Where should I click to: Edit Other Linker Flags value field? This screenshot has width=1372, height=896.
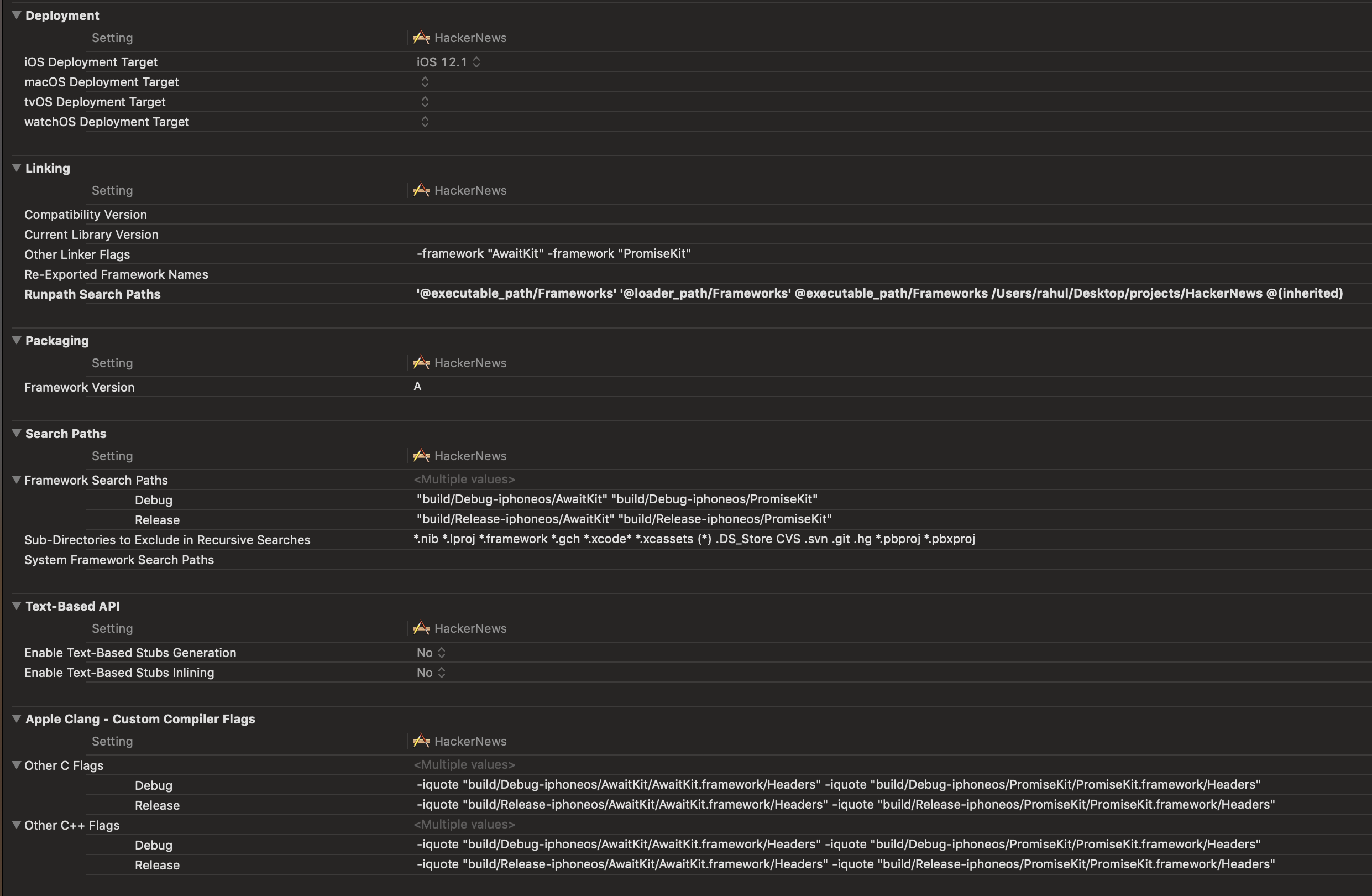pyautogui.click(x=553, y=254)
